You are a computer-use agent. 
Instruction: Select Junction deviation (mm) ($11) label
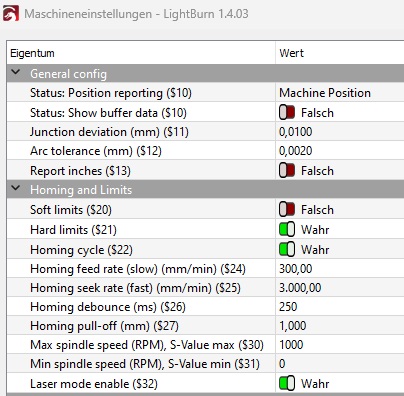(x=109, y=132)
